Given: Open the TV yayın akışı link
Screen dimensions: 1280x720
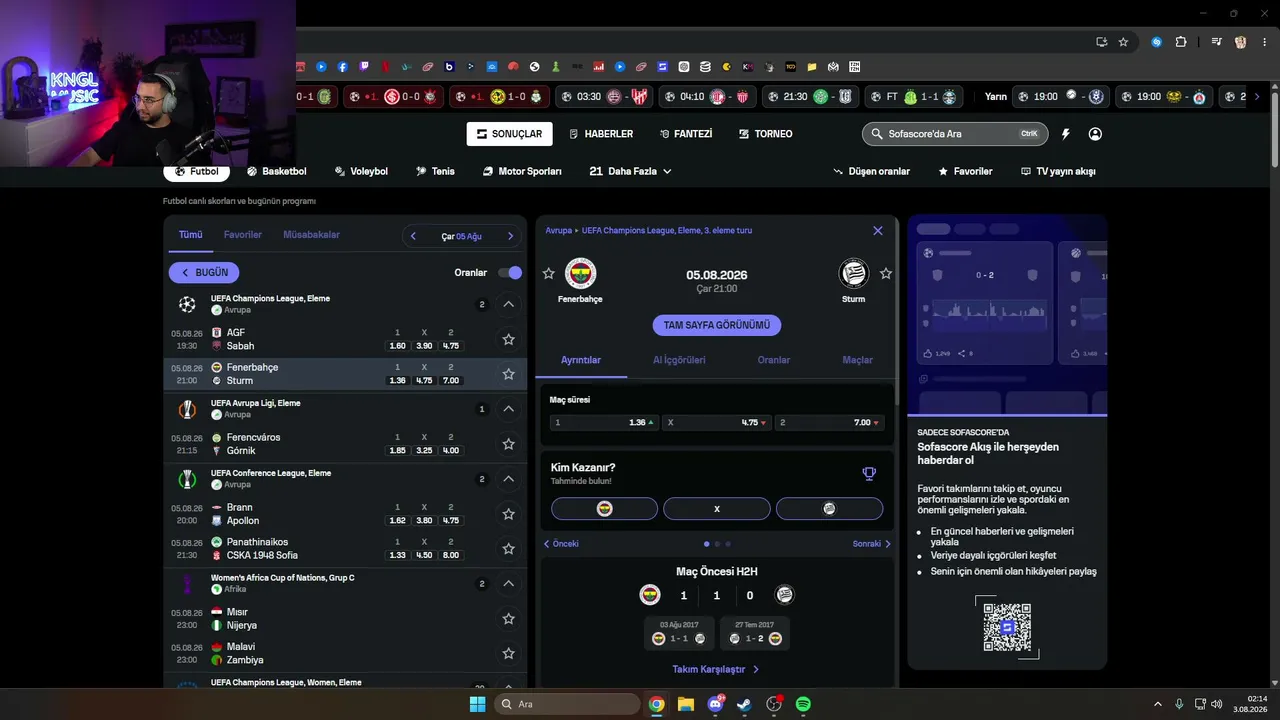Looking at the screenshot, I should click(1058, 171).
